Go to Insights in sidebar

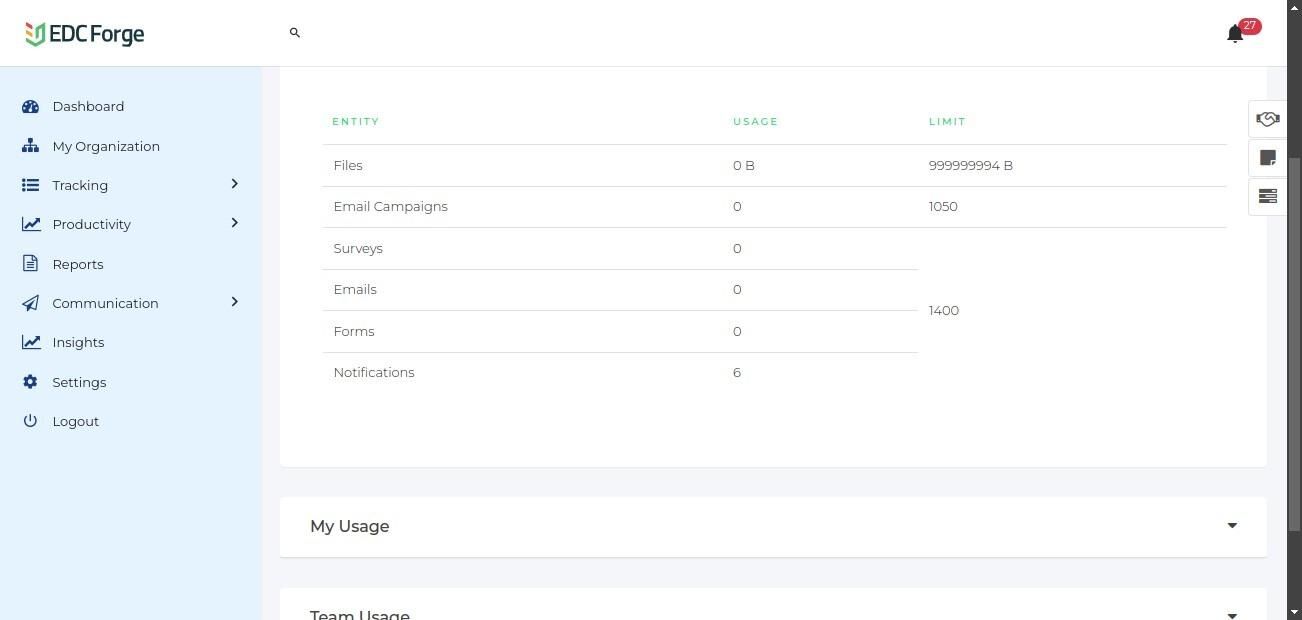coord(78,342)
